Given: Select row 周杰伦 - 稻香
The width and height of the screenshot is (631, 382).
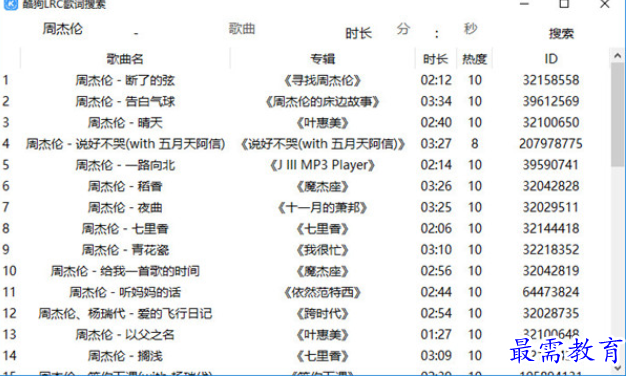Looking at the screenshot, I should 305,186.
